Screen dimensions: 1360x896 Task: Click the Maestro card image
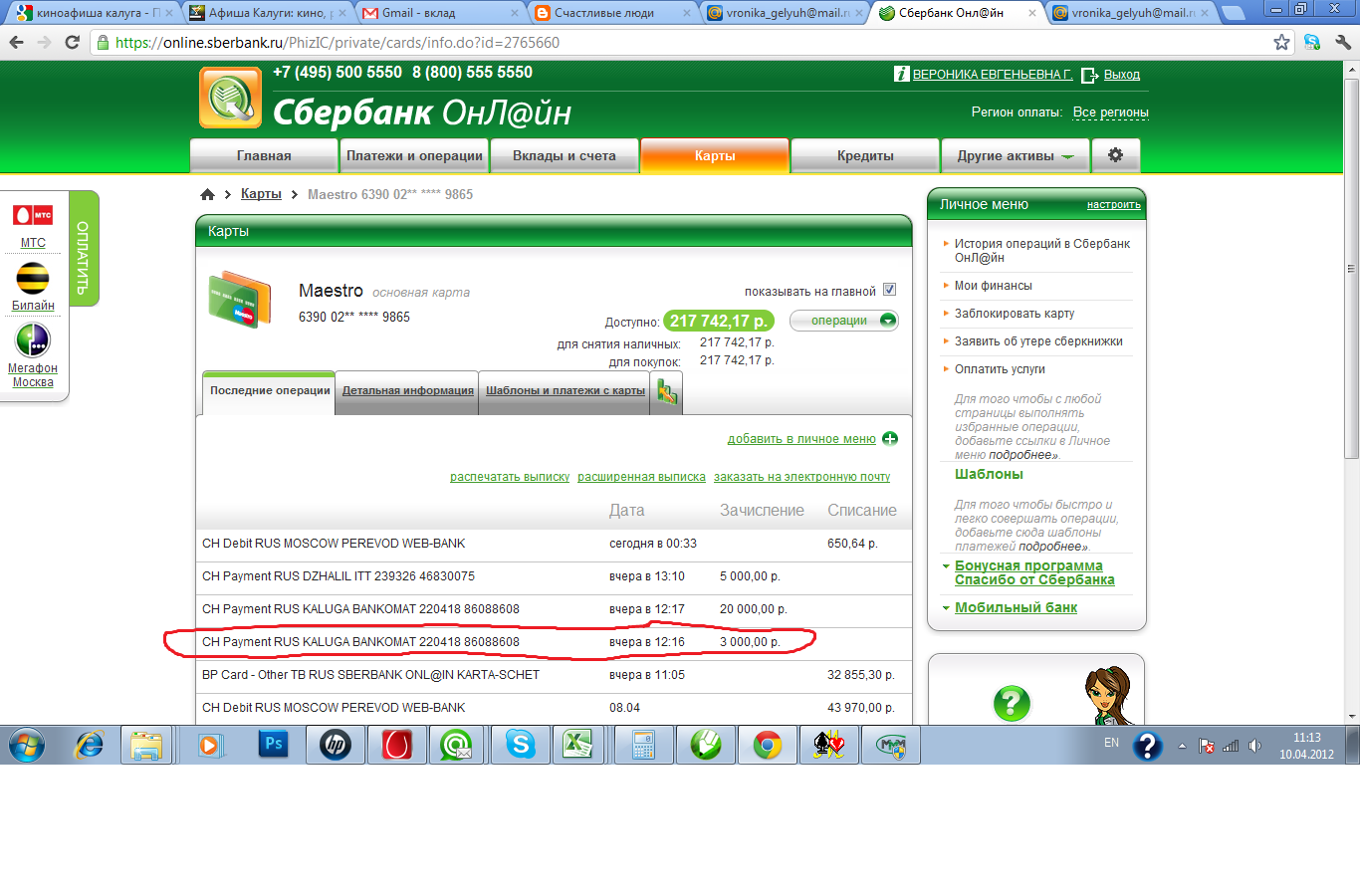[240, 299]
